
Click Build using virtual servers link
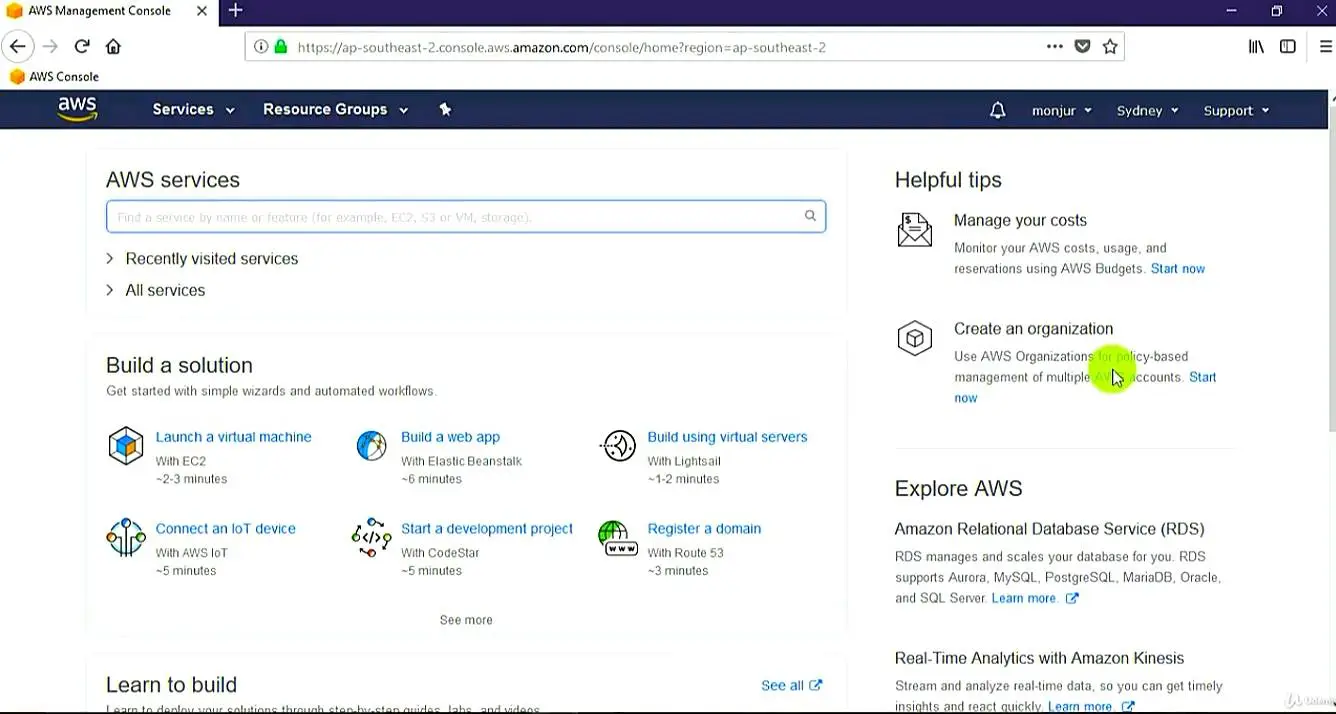coord(727,437)
